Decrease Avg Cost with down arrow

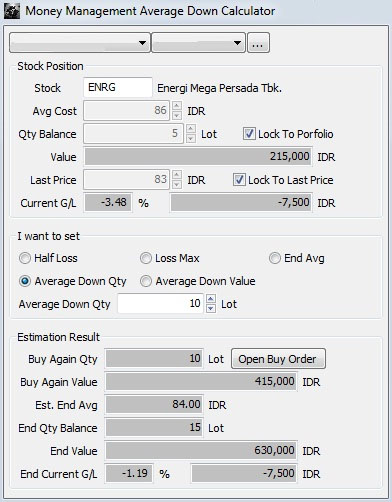click(x=177, y=115)
